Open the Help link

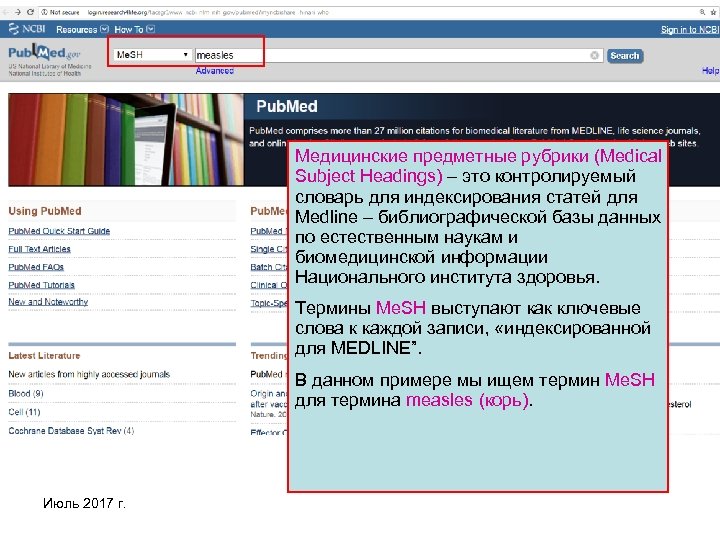click(x=710, y=70)
